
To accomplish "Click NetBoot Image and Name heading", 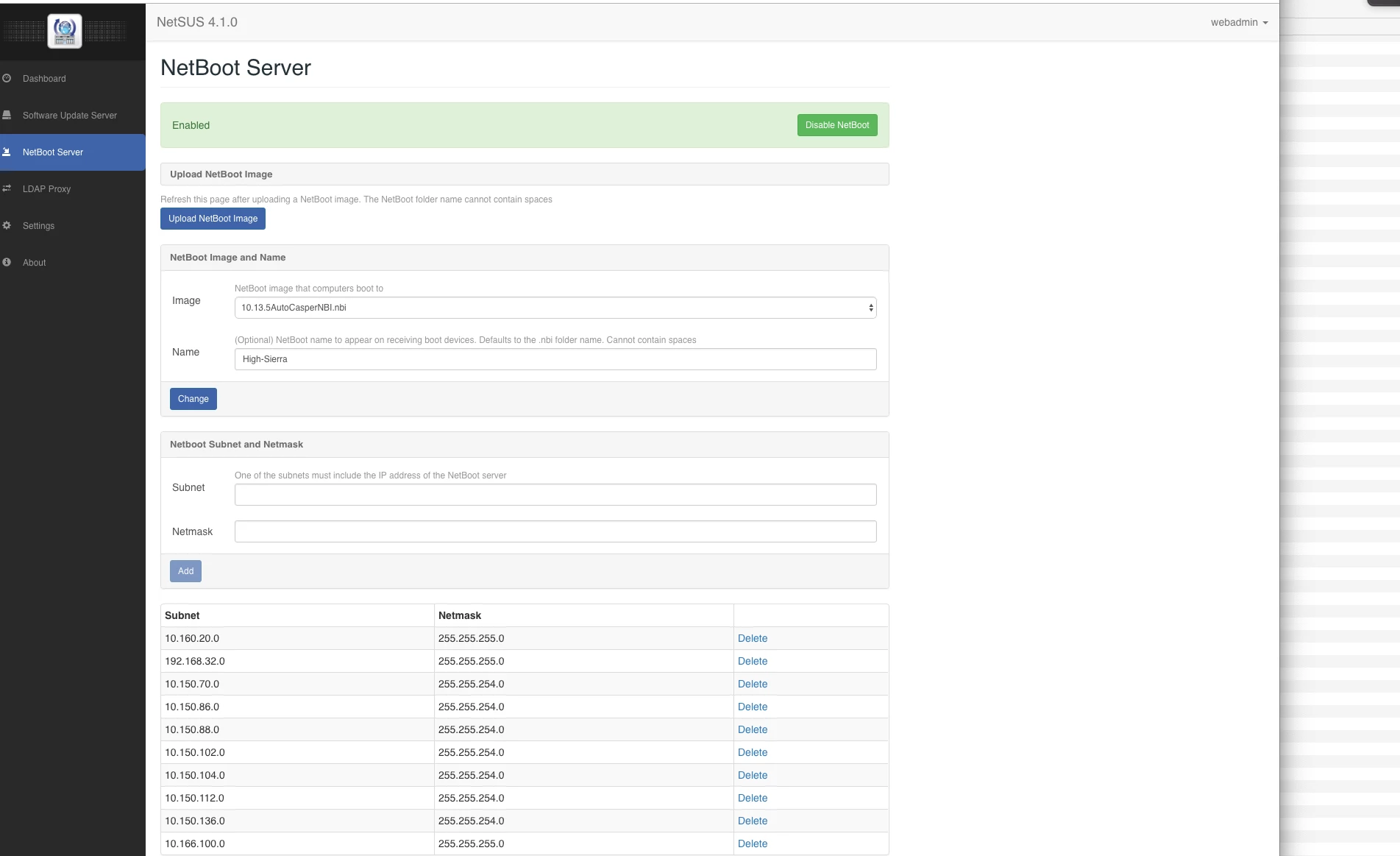I will (228, 258).
